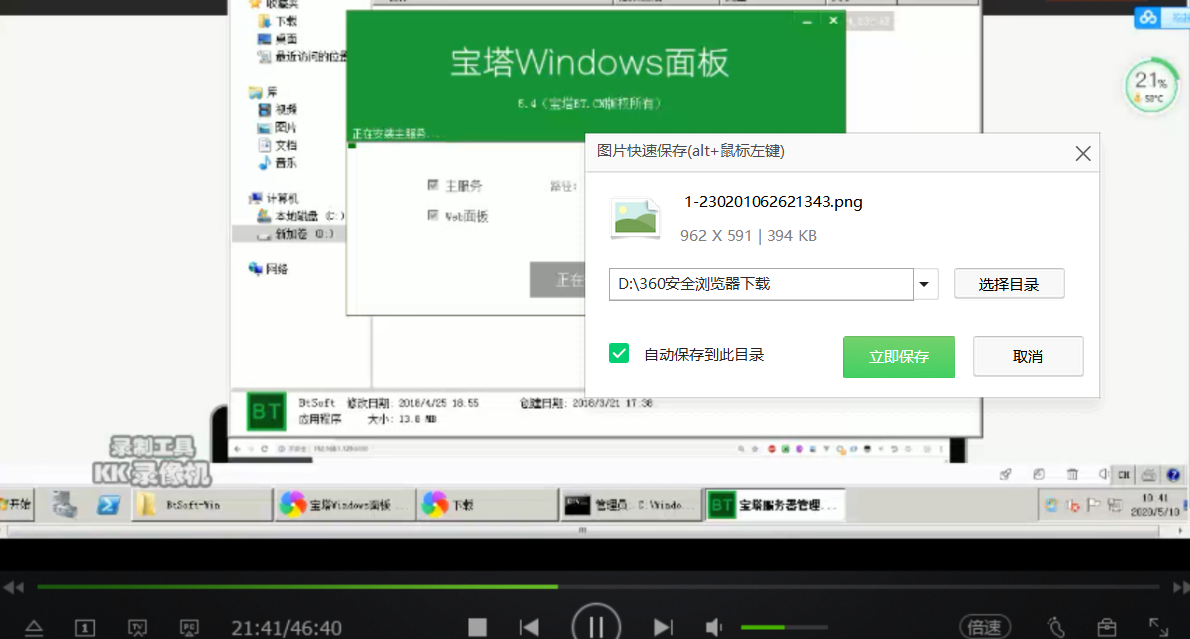
Task: Select 库 node in explorer tree
Action: point(263,92)
